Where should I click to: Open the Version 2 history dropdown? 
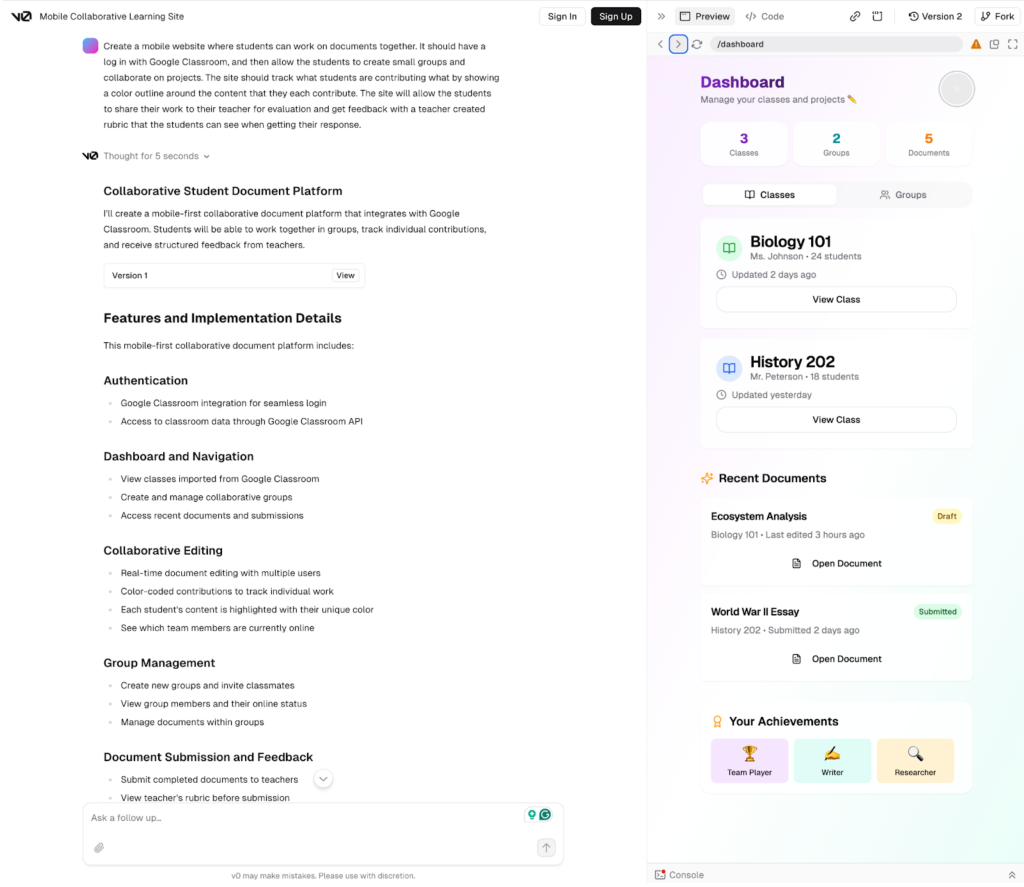(x=935, y=16)
